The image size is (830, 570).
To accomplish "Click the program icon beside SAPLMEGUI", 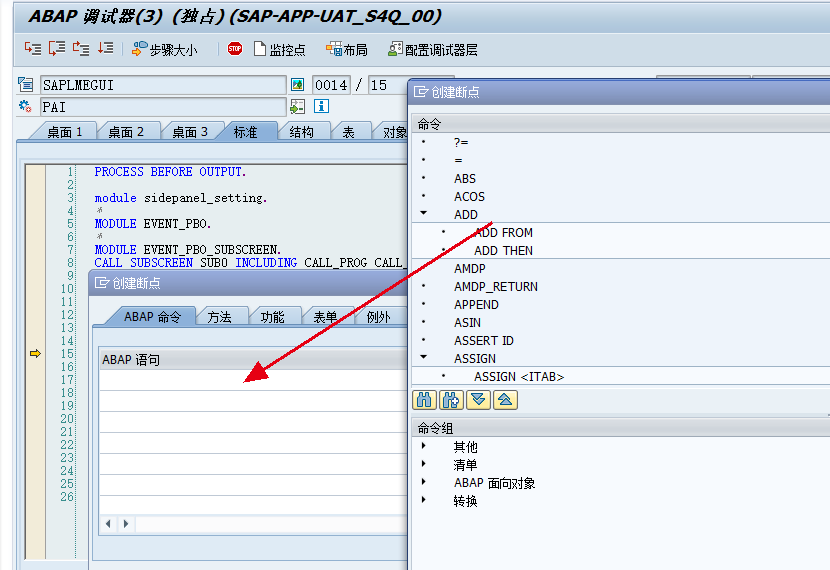I will 25,84.
